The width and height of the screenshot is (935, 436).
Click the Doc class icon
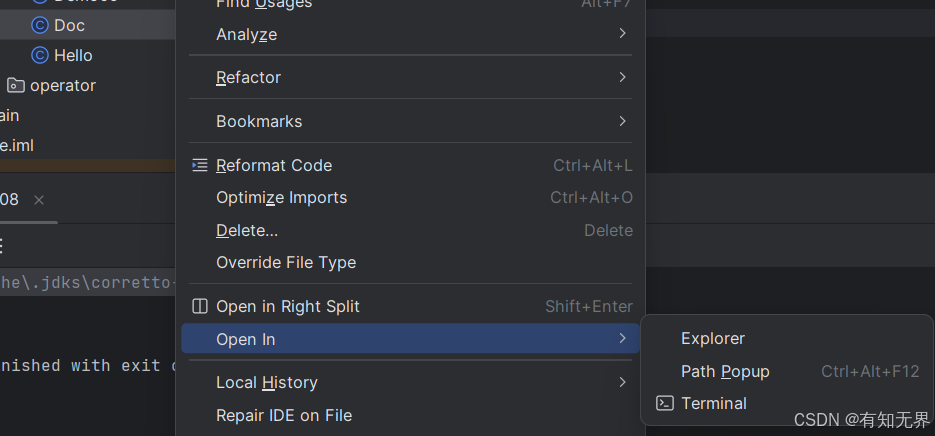(40, 25)
